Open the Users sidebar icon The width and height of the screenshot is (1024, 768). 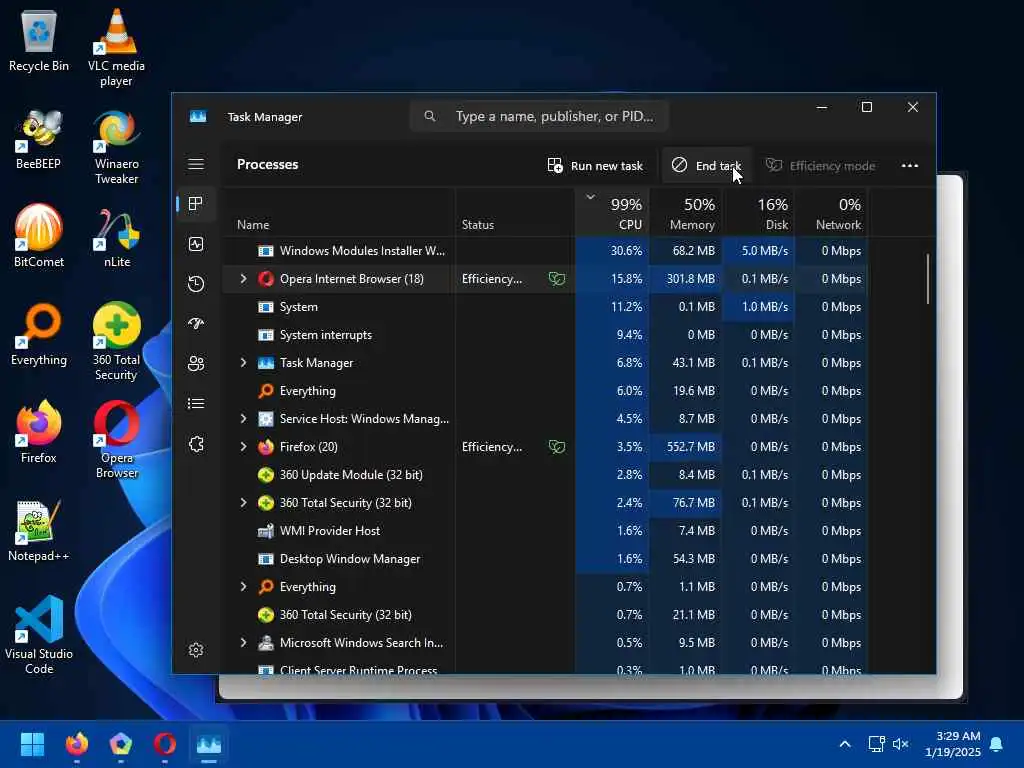(196, 364)
